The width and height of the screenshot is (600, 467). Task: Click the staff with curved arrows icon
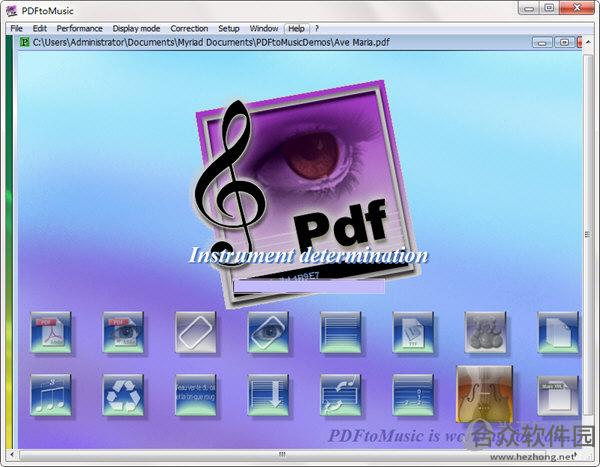pos(340,395)
